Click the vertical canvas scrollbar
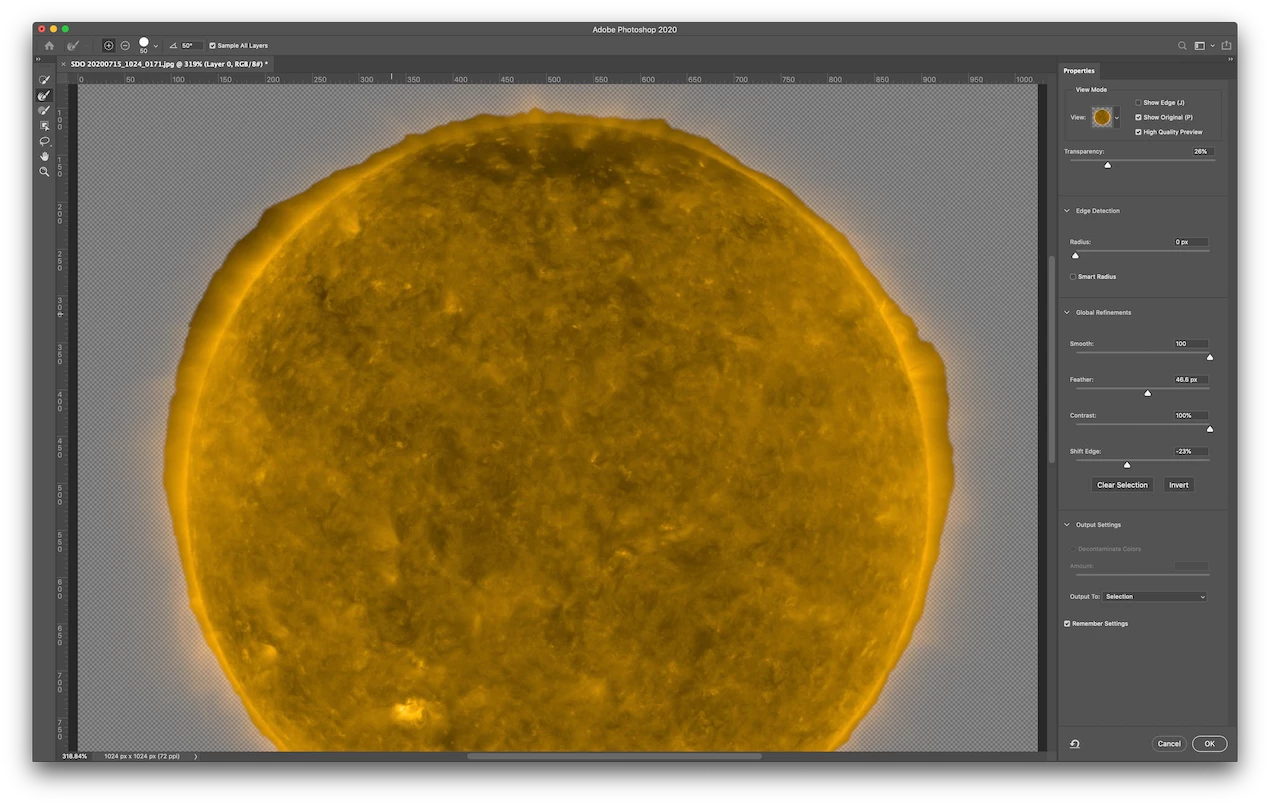The height and width of the screenshot is (805, 1270). [1050, 359]
